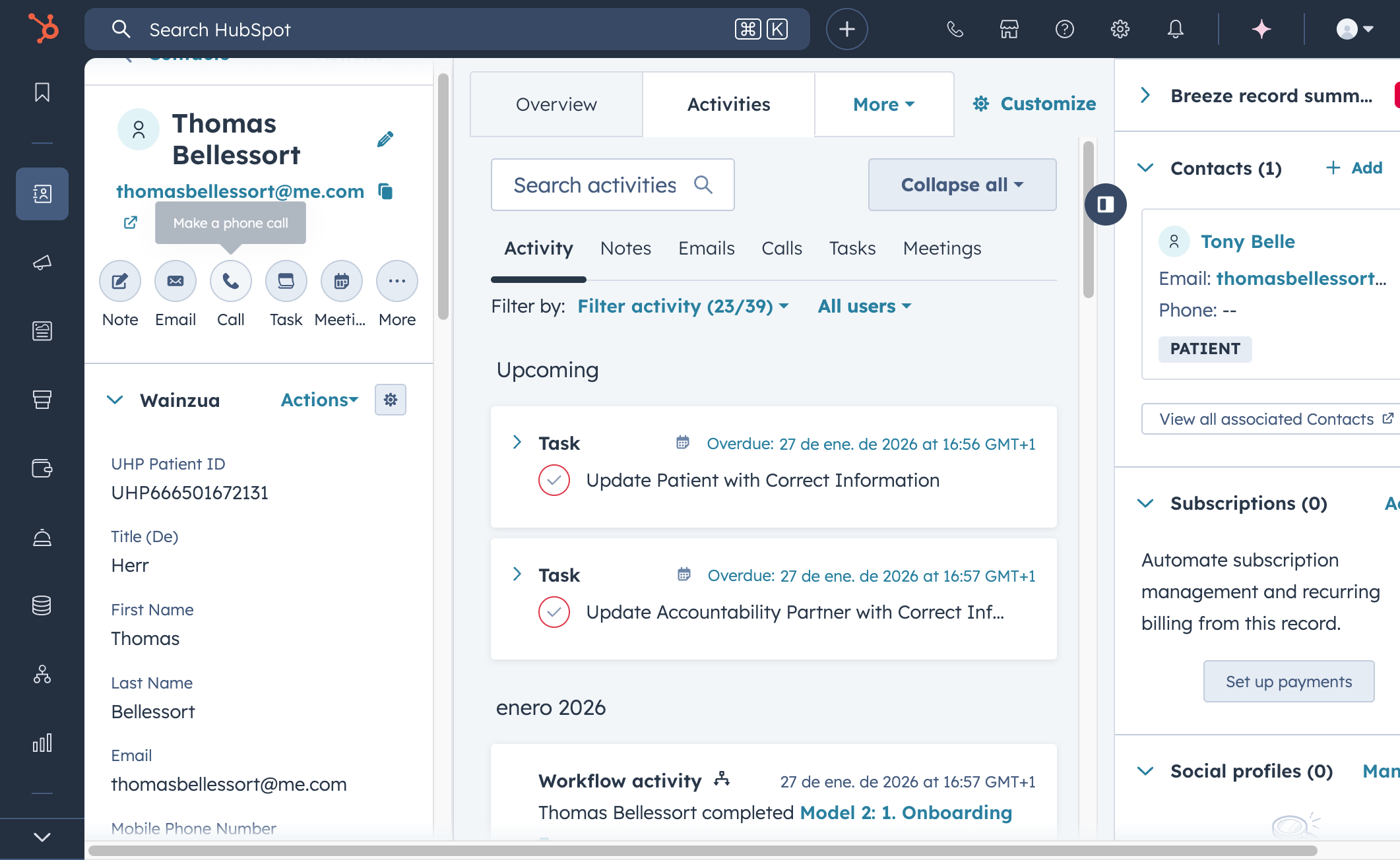Open the All users filter dropdown

coord(864,306)
